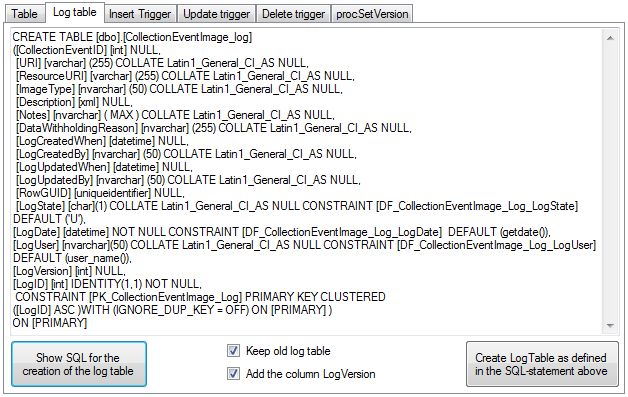Go to the Delete trigger tab
The image size is (628, 397).
(293, 14)
